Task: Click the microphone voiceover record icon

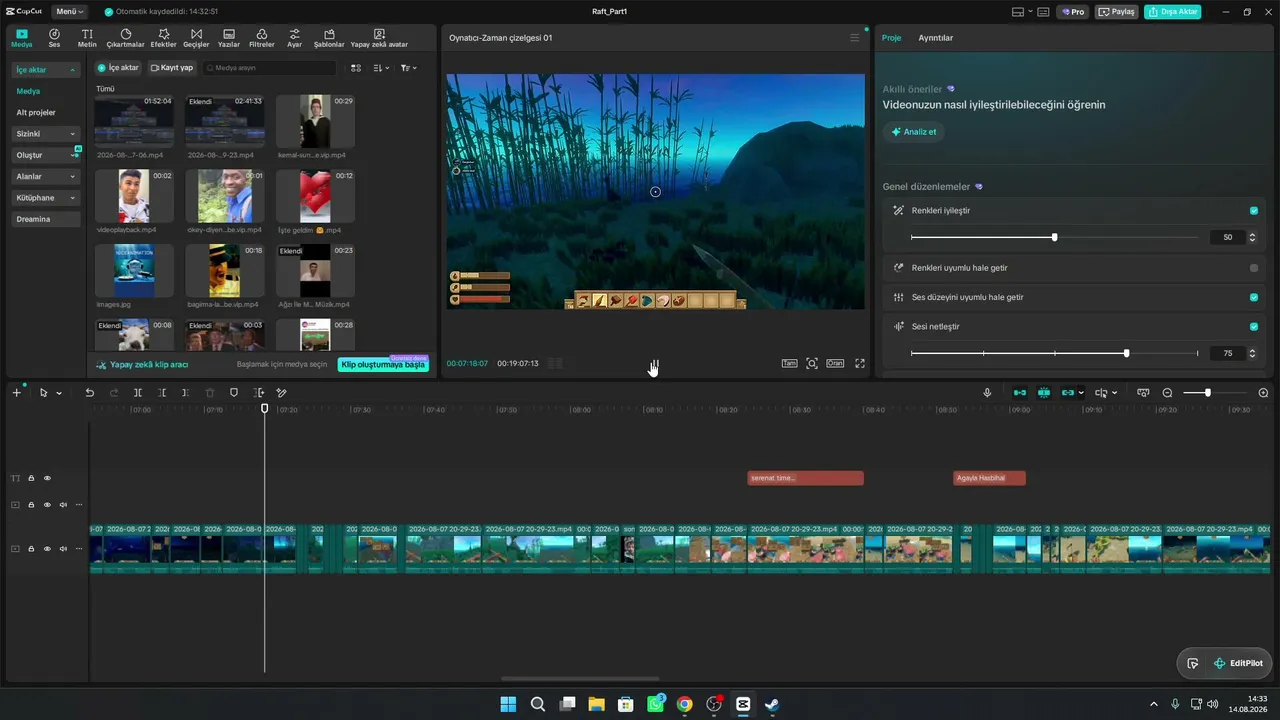Action: coord(987,393)
